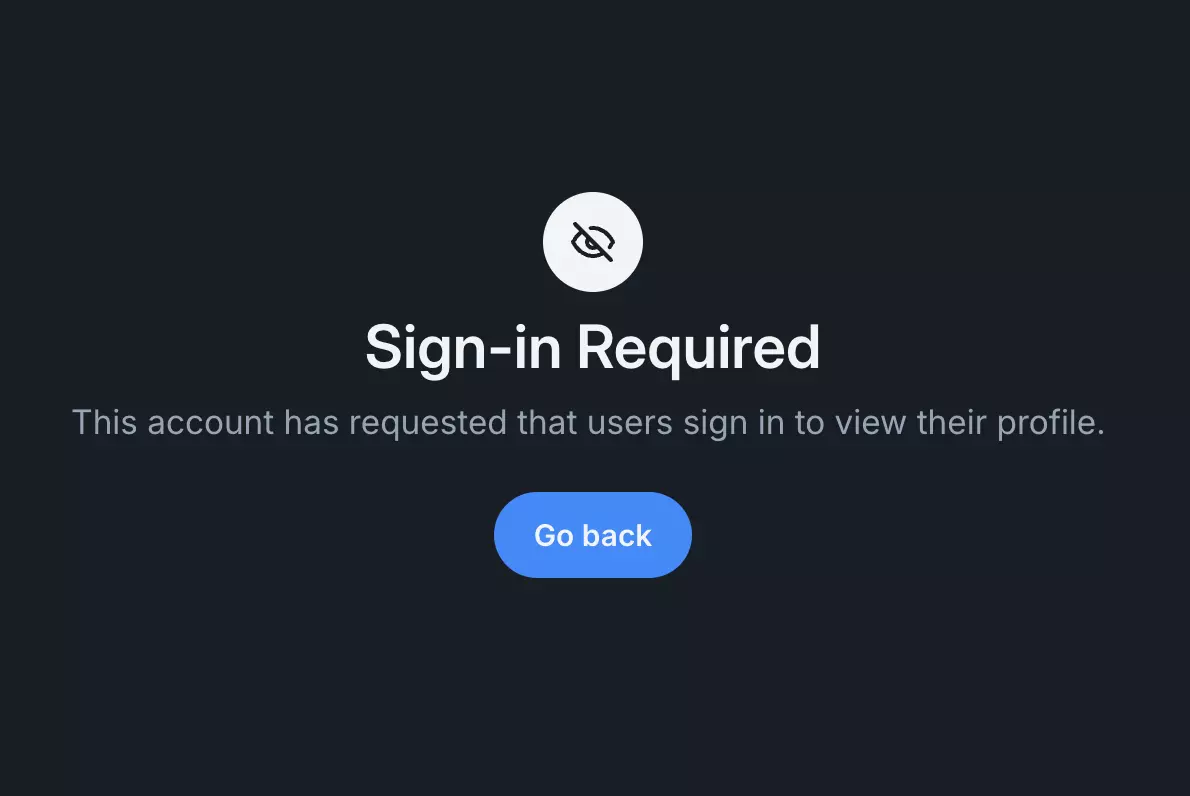Image resolution: width=1190 pixels, height=796 pixels.
Task: Click the word Sign-in in the heading
Action: pos(463,348)
